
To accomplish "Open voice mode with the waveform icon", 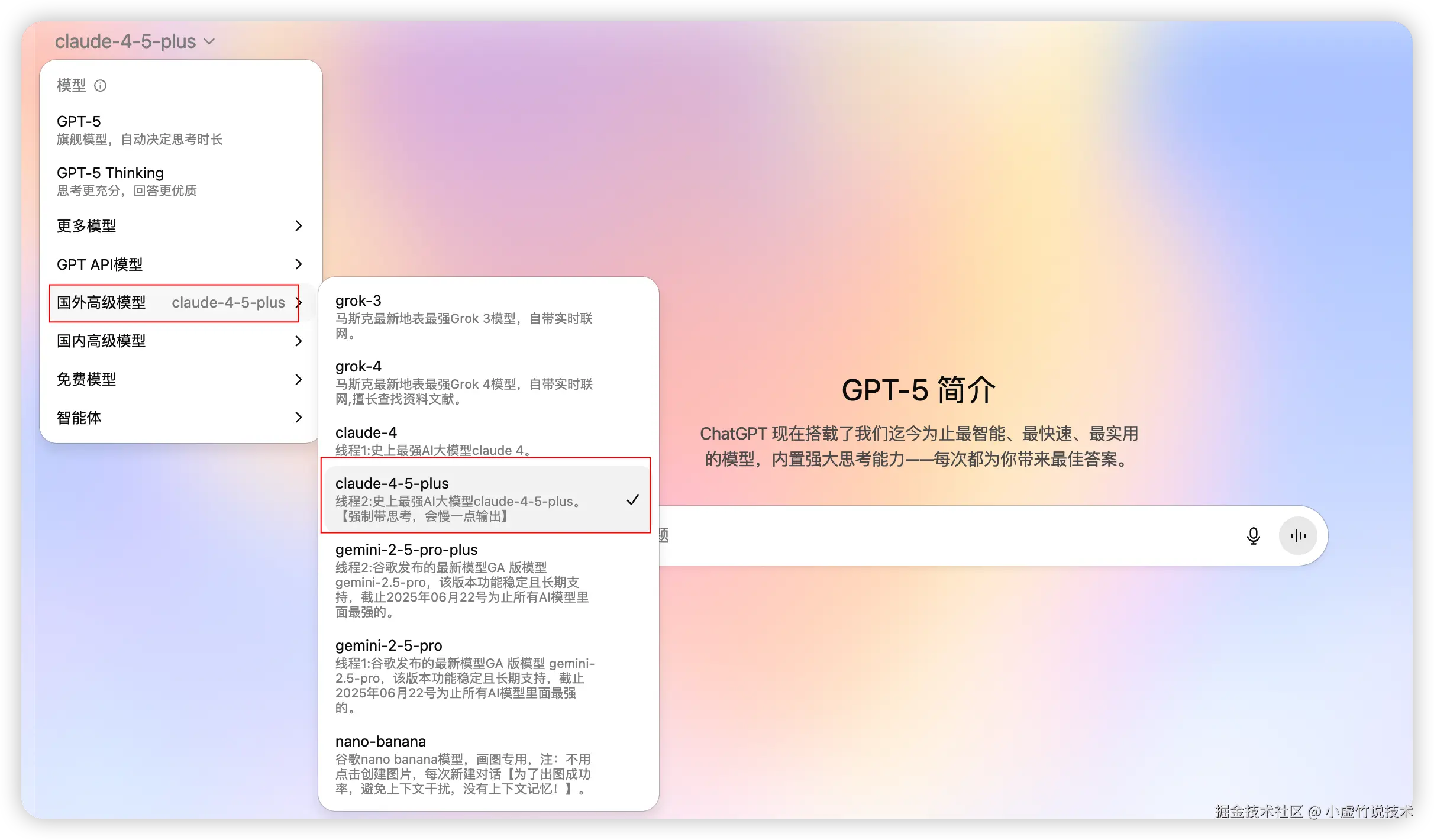I will click(x=1297, y=535).
